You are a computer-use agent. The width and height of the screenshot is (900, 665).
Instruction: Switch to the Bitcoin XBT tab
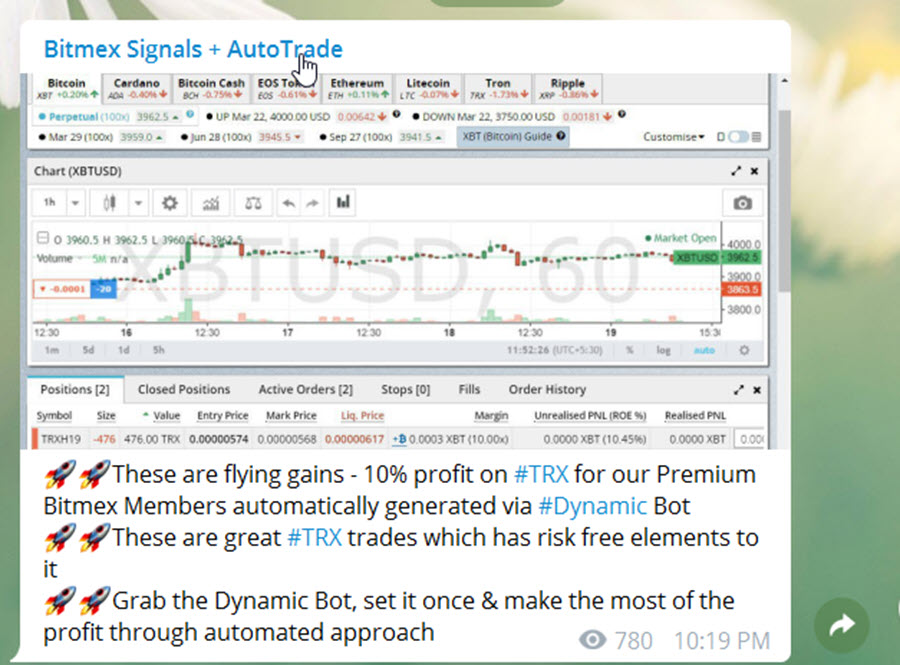(x=67, y=88)
